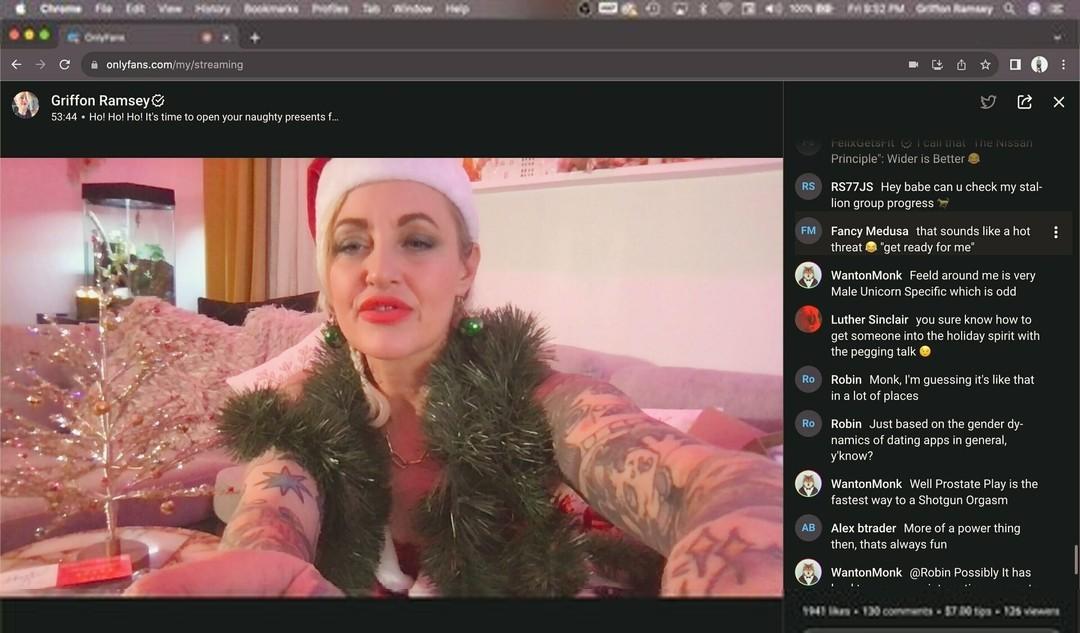Toggle the volume control in menu bar
Screen dimensions: 1080x633
pos(773,9)
